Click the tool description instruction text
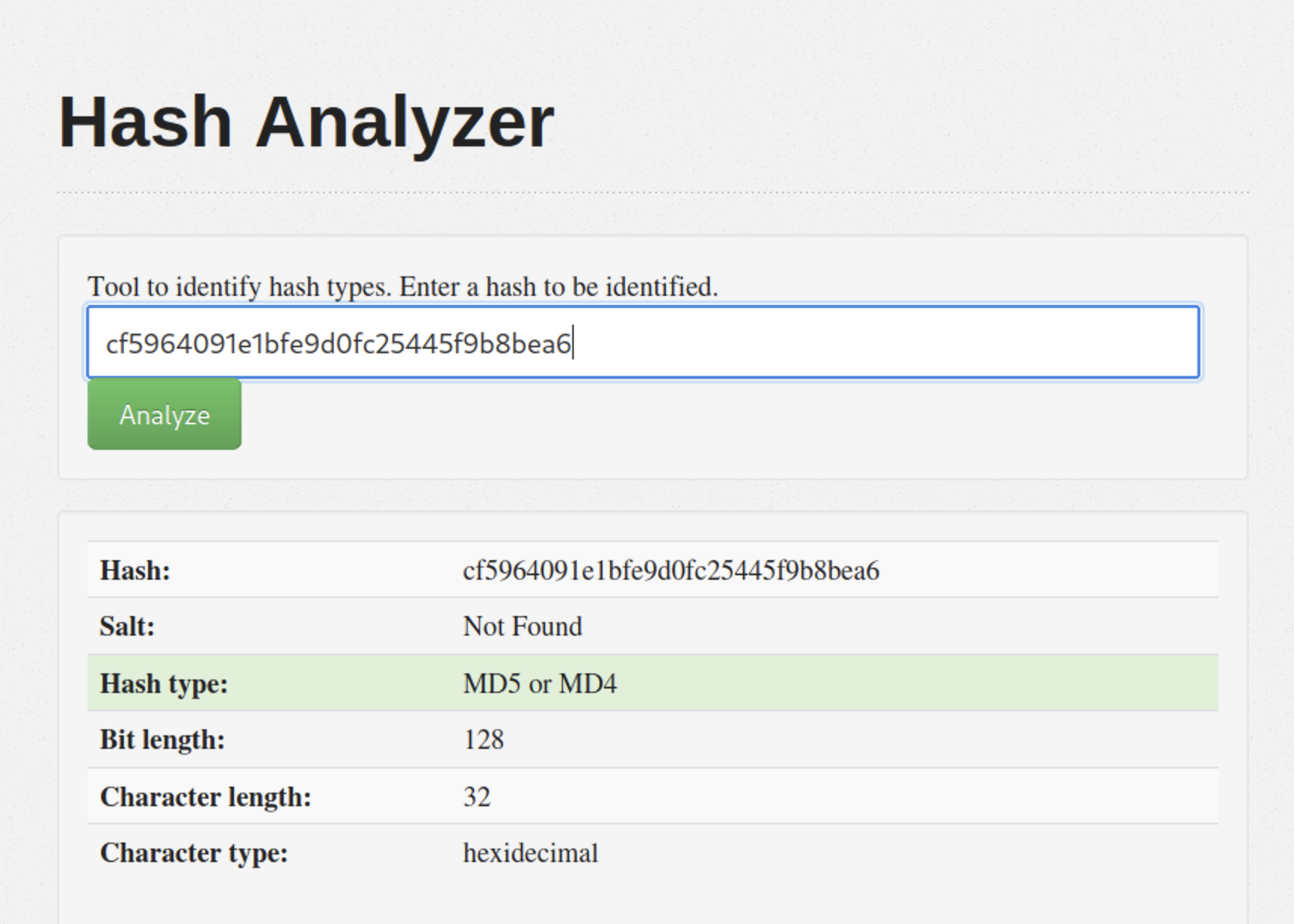Image resolution: width=1294 pixels, height=924 pixels. (402, 287)
